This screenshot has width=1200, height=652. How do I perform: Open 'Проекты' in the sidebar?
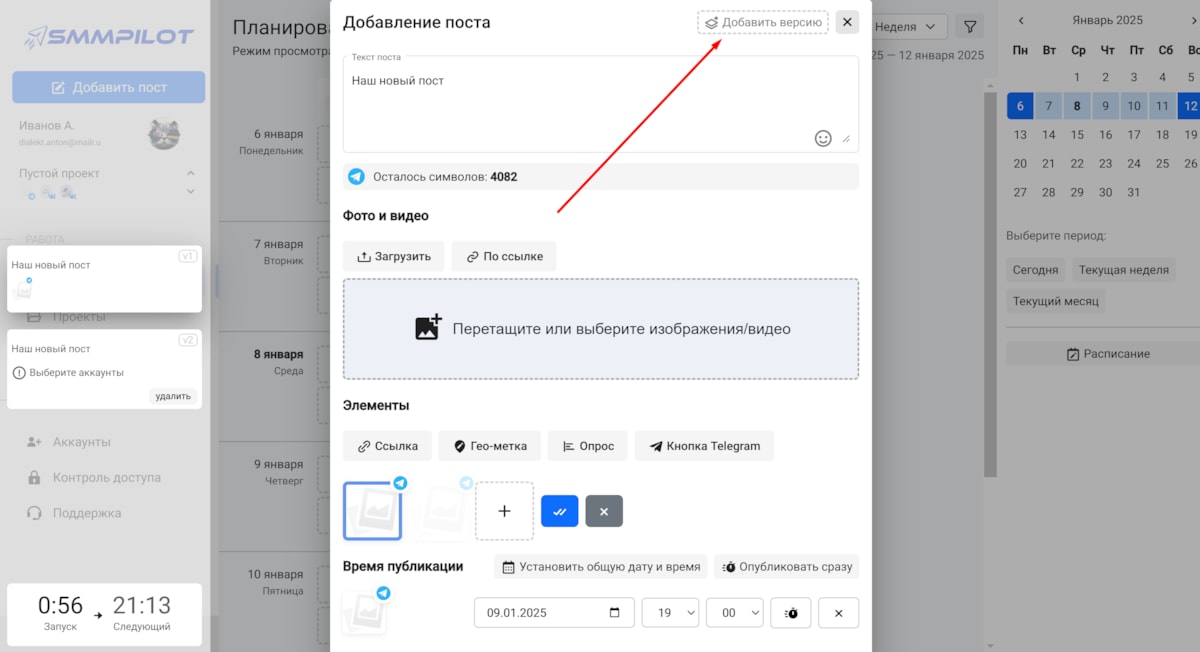point(79,316)
